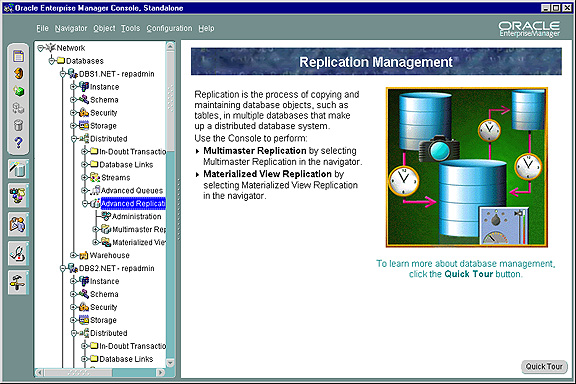Collapse the Databases folder node
576x384 pixels.
tap(51, 61)
